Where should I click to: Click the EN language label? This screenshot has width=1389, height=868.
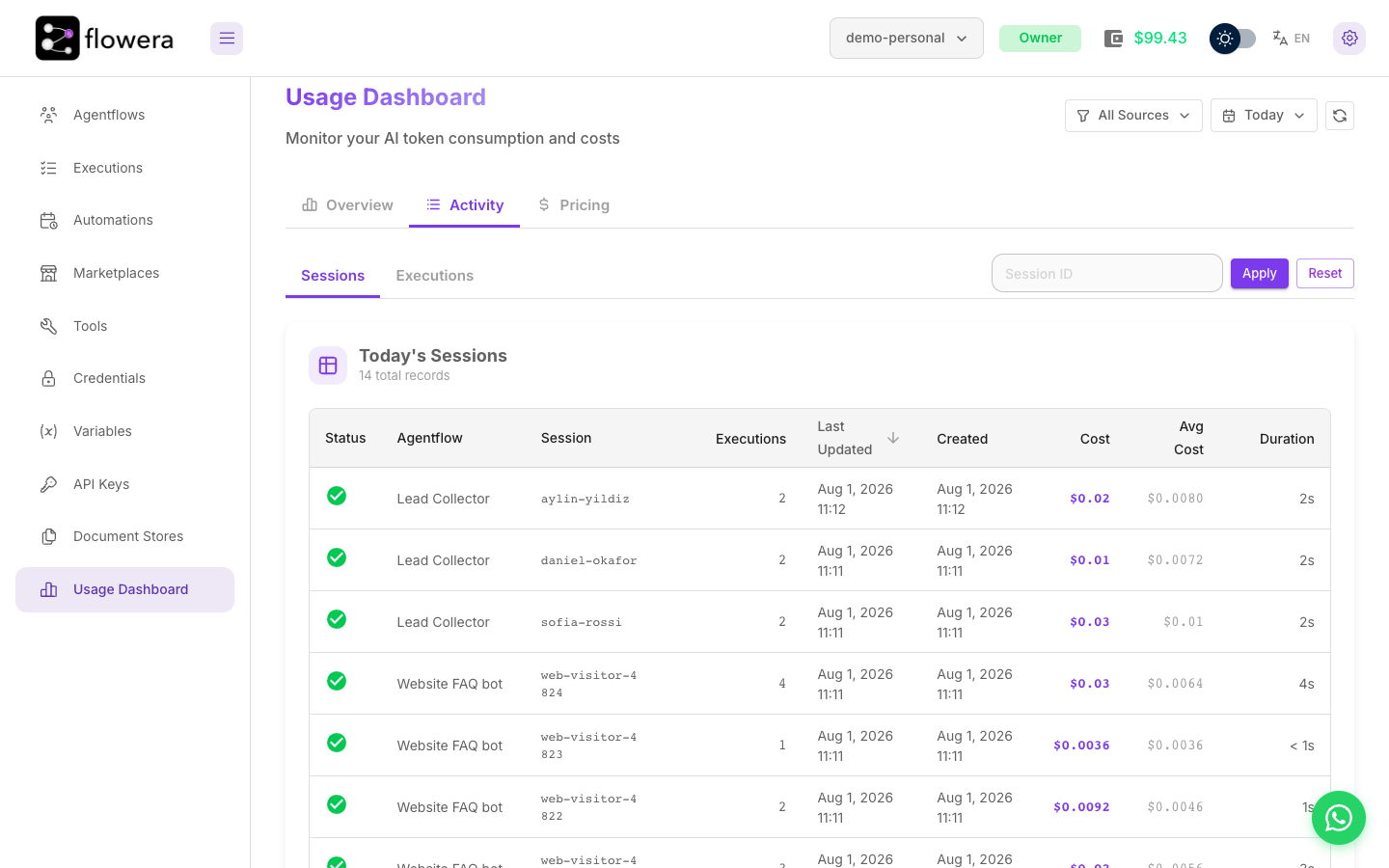[x=1302, y=39]
